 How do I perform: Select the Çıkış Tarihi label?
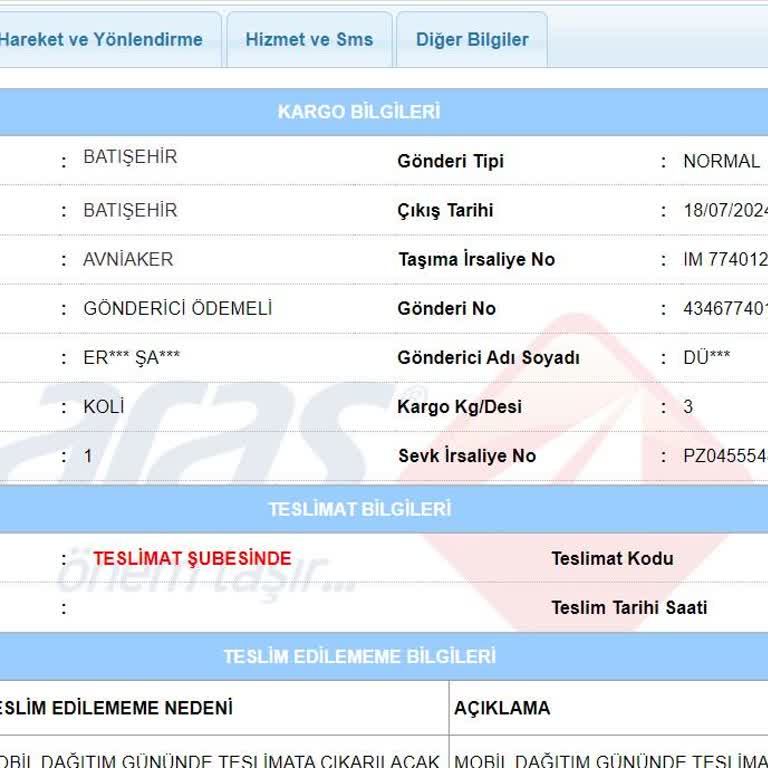445,210
